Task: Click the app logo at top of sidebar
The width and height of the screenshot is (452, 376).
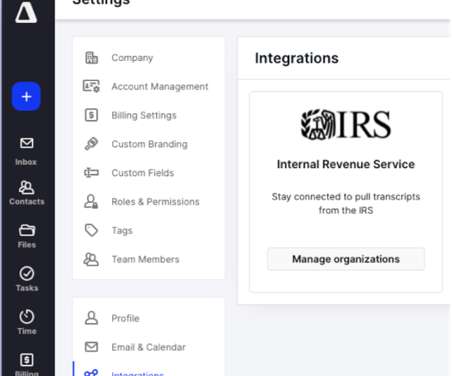Action: [26, 12]
